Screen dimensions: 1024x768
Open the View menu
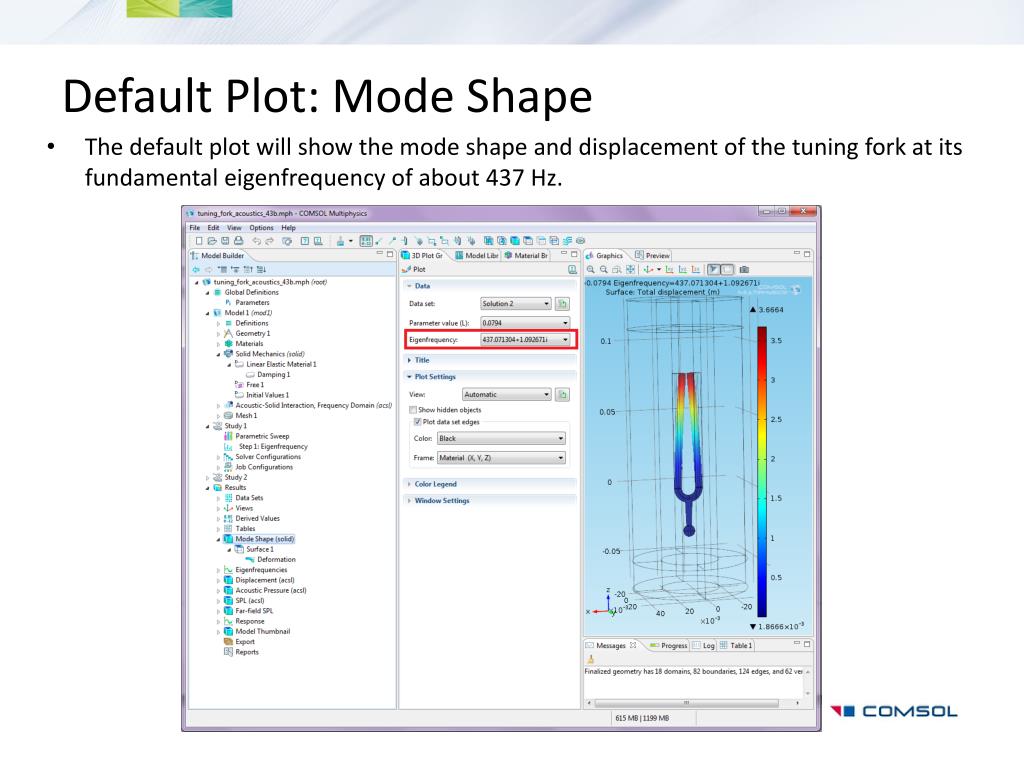tap(234, 228)
